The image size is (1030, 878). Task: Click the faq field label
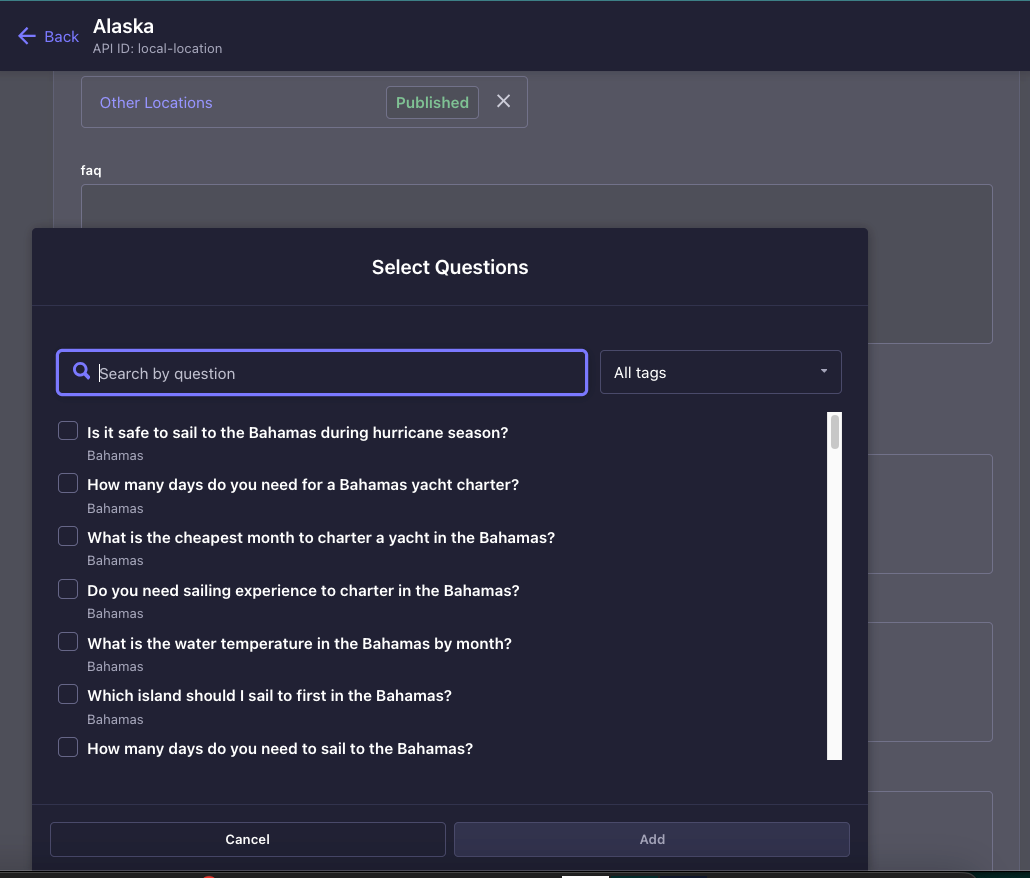click(x=91, y=171)
